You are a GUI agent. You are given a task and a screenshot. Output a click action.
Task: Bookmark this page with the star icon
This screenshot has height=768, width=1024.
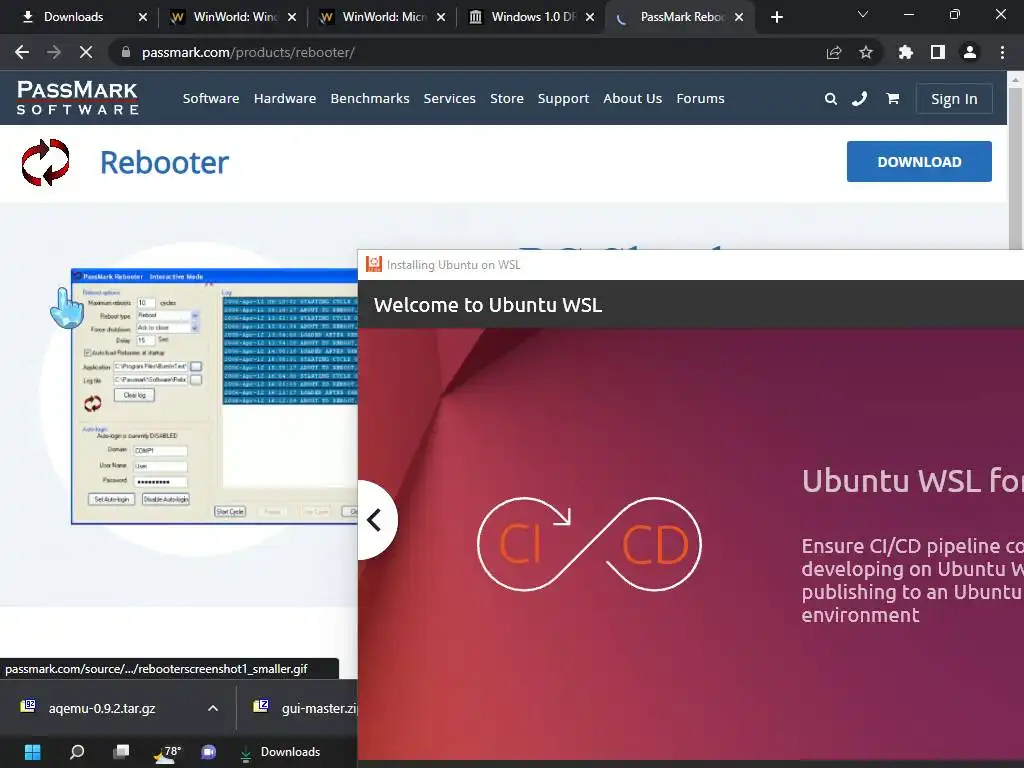(865, 52)
